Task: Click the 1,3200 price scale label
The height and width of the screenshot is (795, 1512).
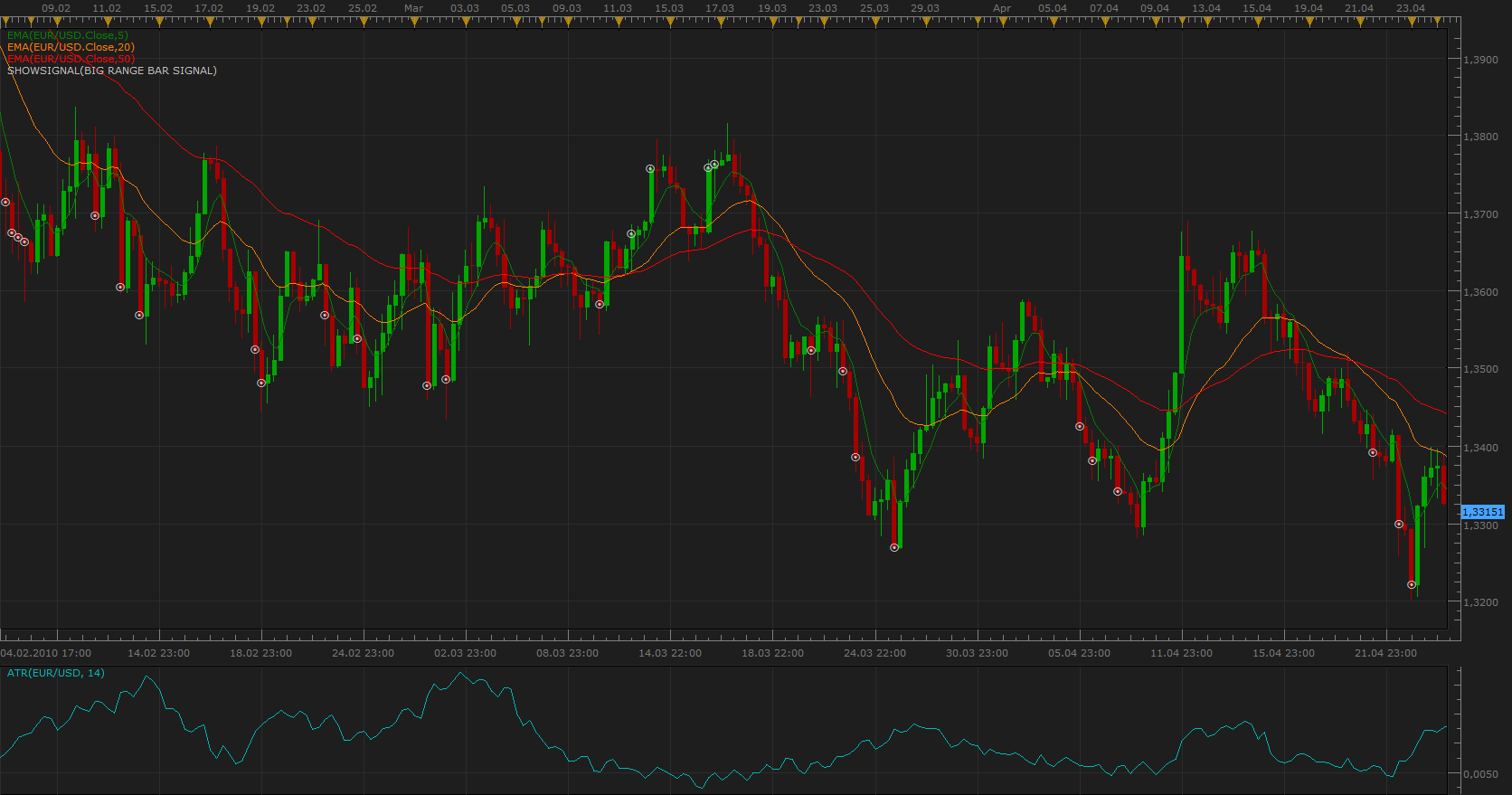Action: tap(1480, 602)
